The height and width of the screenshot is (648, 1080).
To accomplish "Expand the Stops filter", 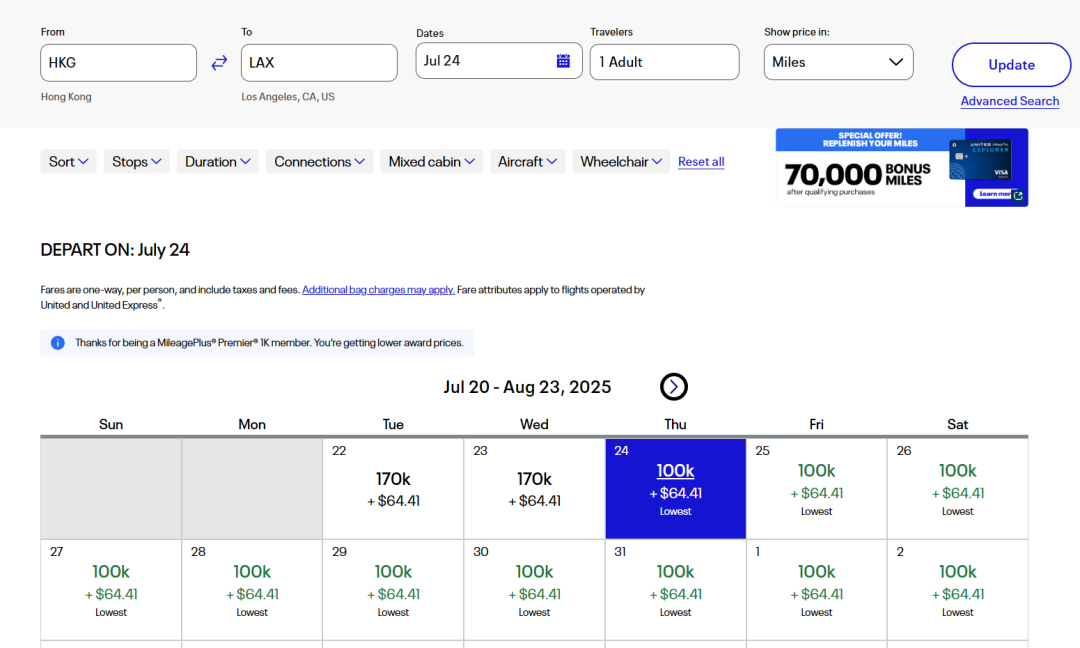I will coord(137,162).
